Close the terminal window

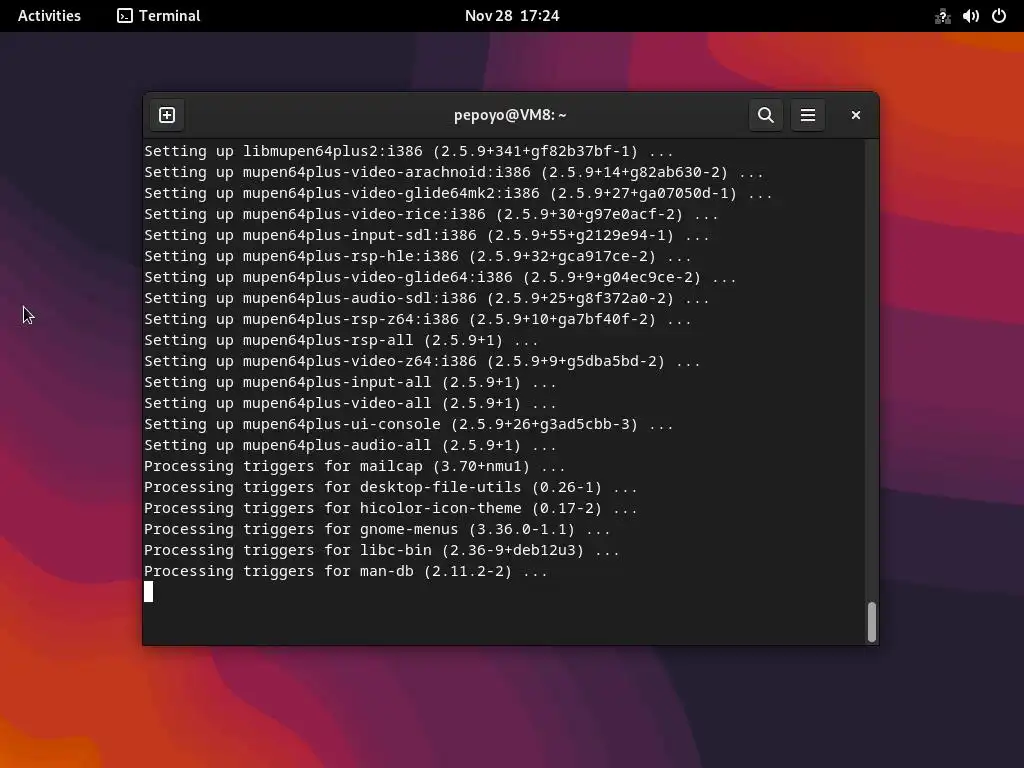pyautogui.click(x=856, y=115)
